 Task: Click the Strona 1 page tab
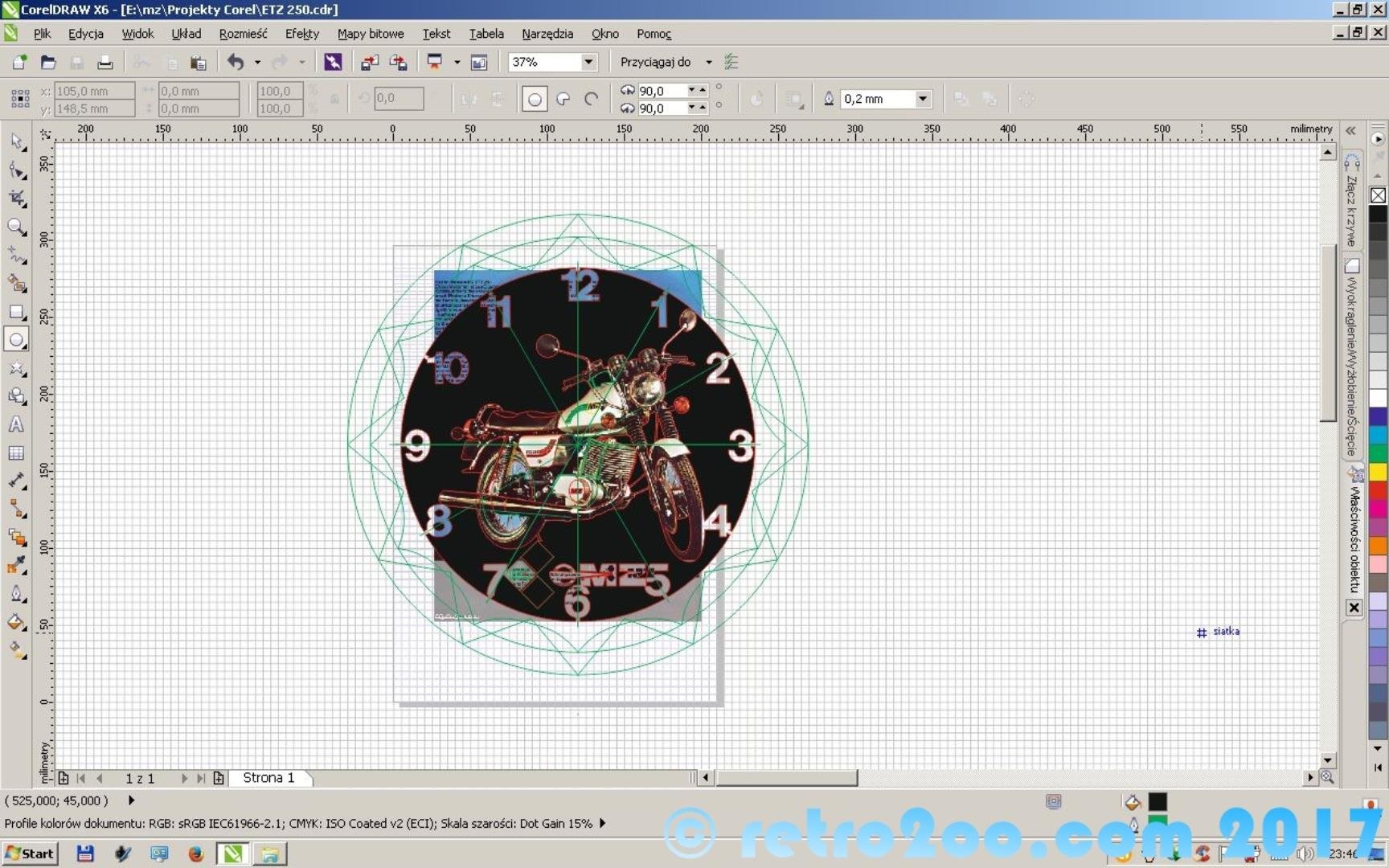click(268, 778)
